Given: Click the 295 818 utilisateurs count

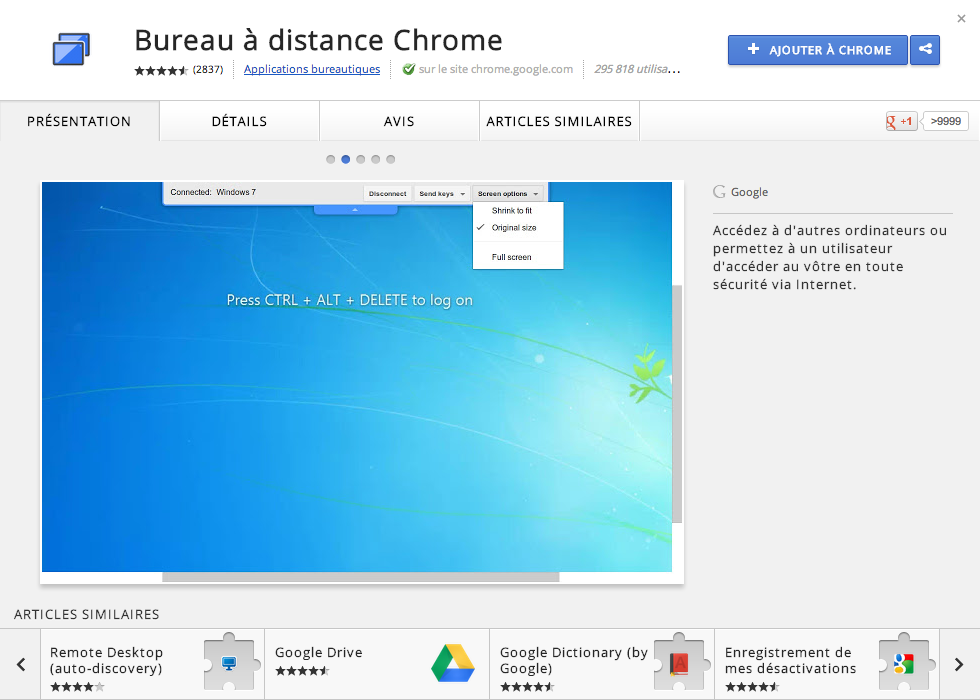Looking at the screenshot, I should [637, 69].
